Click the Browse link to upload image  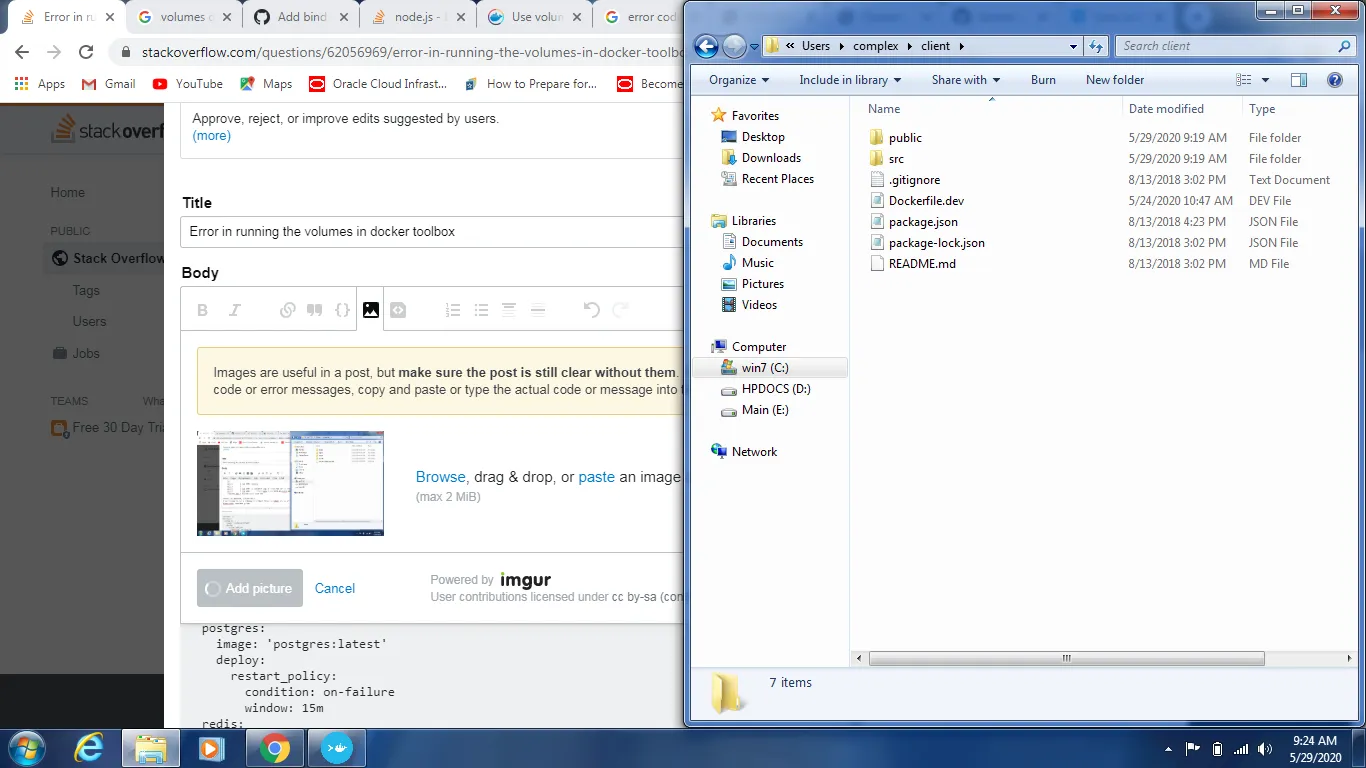click(441, 477)
